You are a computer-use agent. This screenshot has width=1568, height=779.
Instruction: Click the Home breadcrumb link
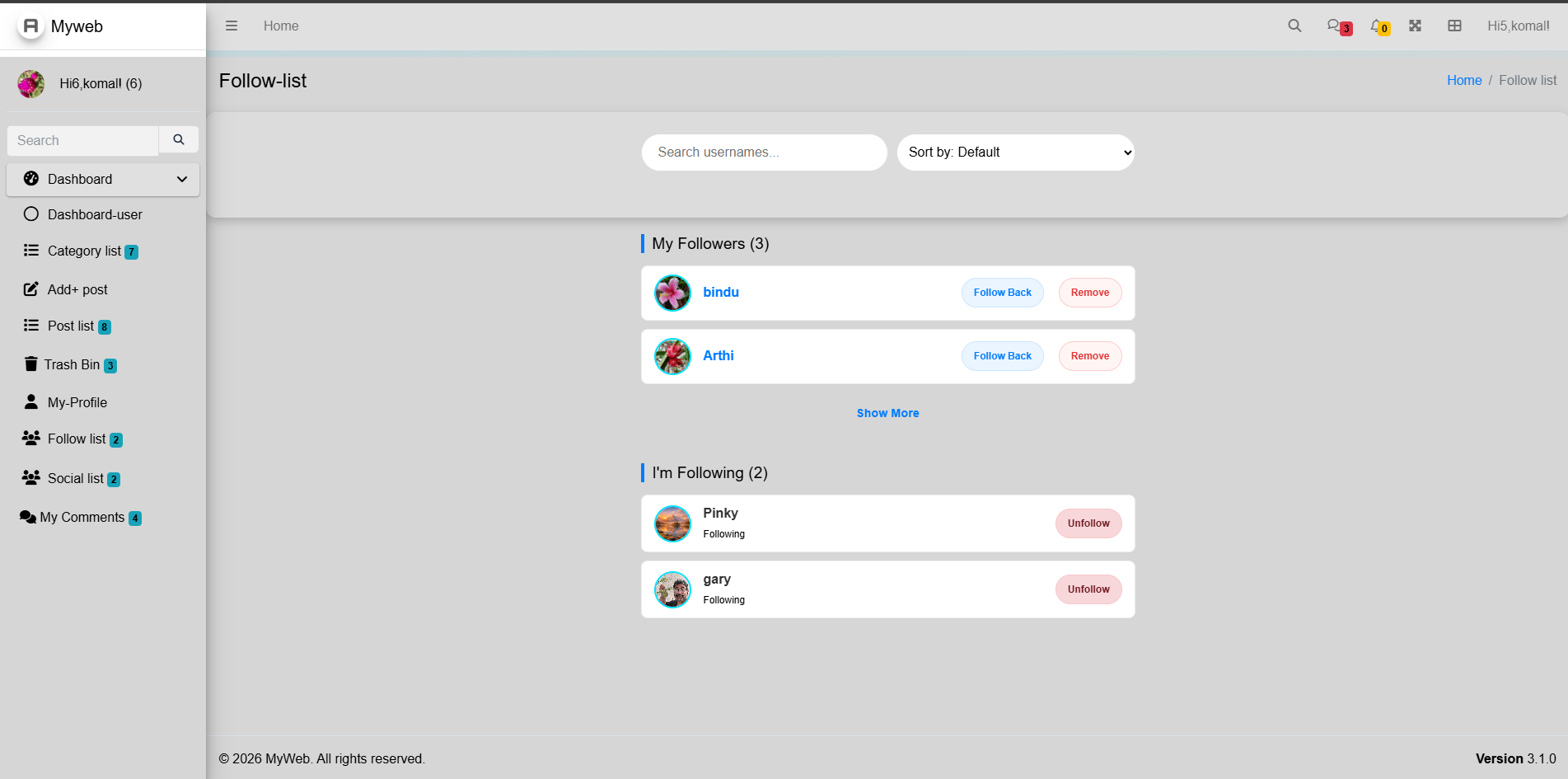(x=1464, y=80)
